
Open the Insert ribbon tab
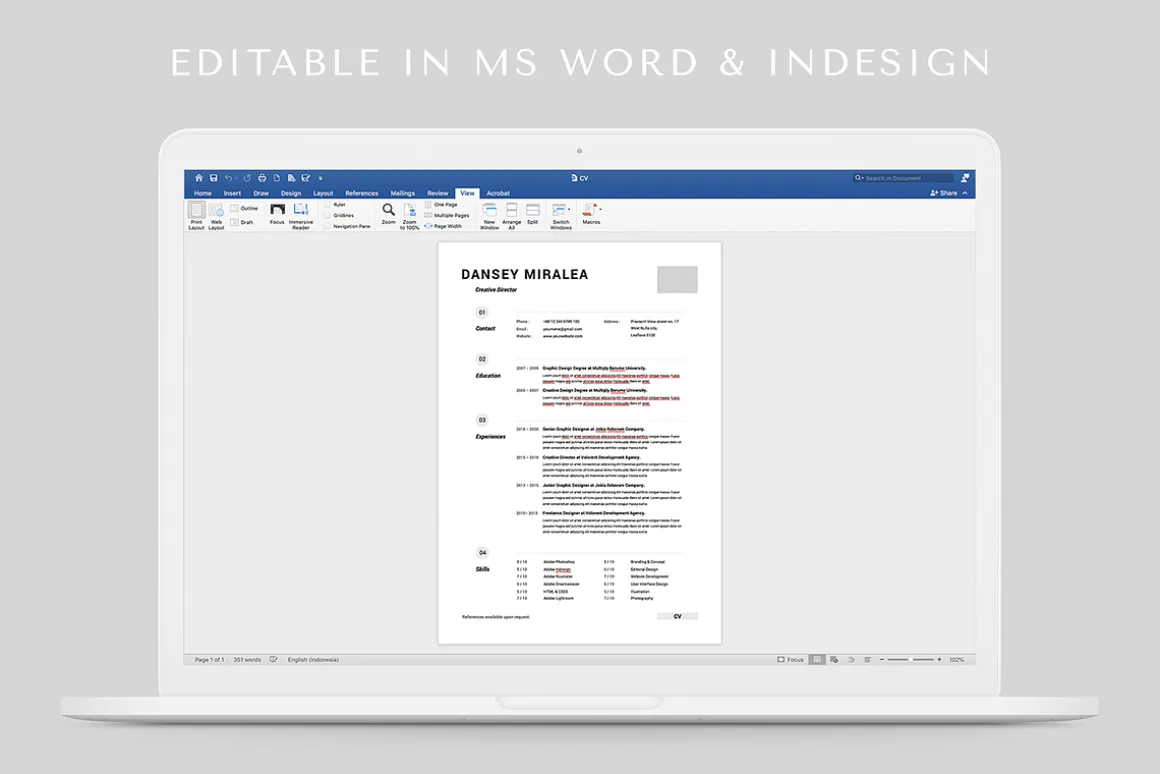(x=232, y=193)
